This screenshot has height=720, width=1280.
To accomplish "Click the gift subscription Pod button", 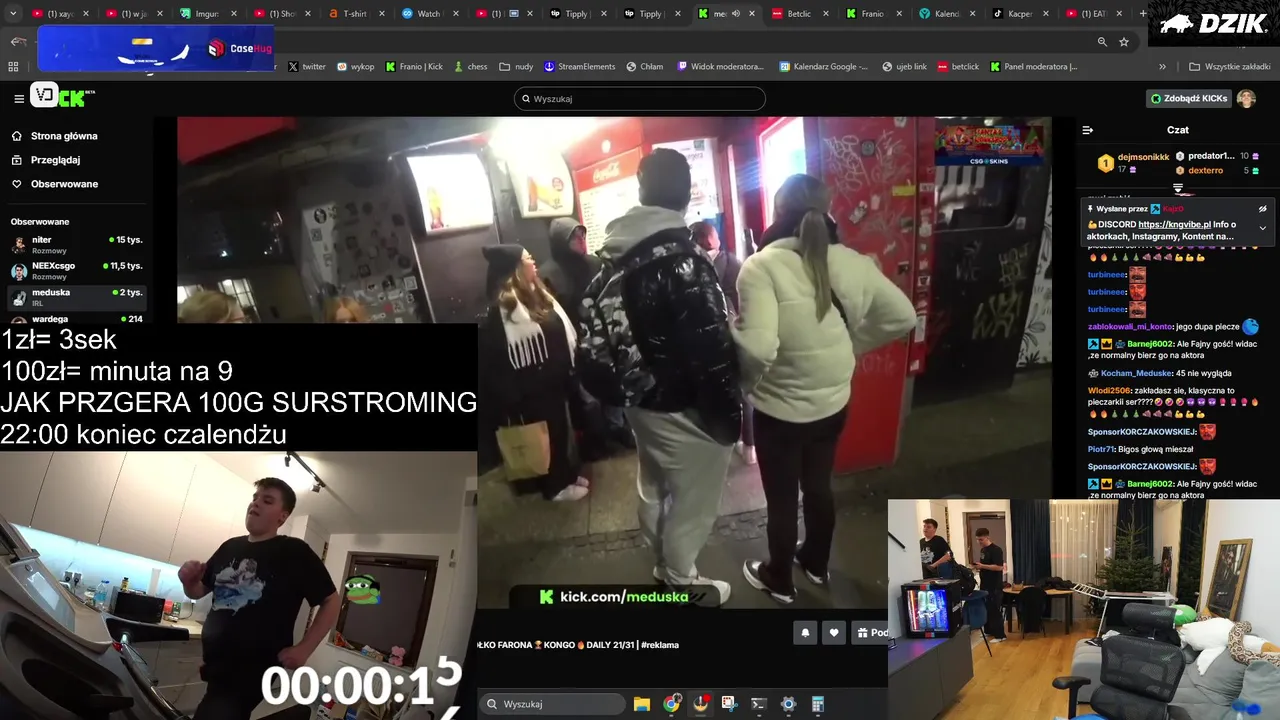I will coord(870,633).
